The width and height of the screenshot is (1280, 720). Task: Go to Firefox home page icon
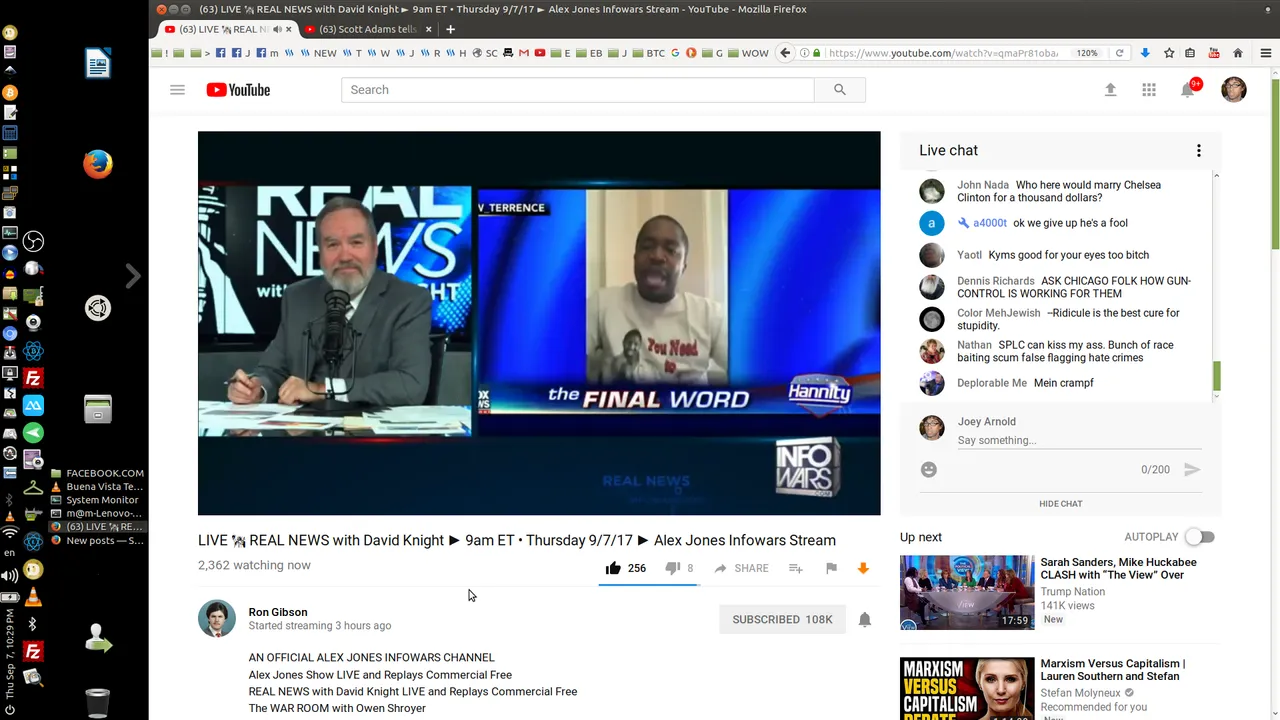(x=1238, y=53)
